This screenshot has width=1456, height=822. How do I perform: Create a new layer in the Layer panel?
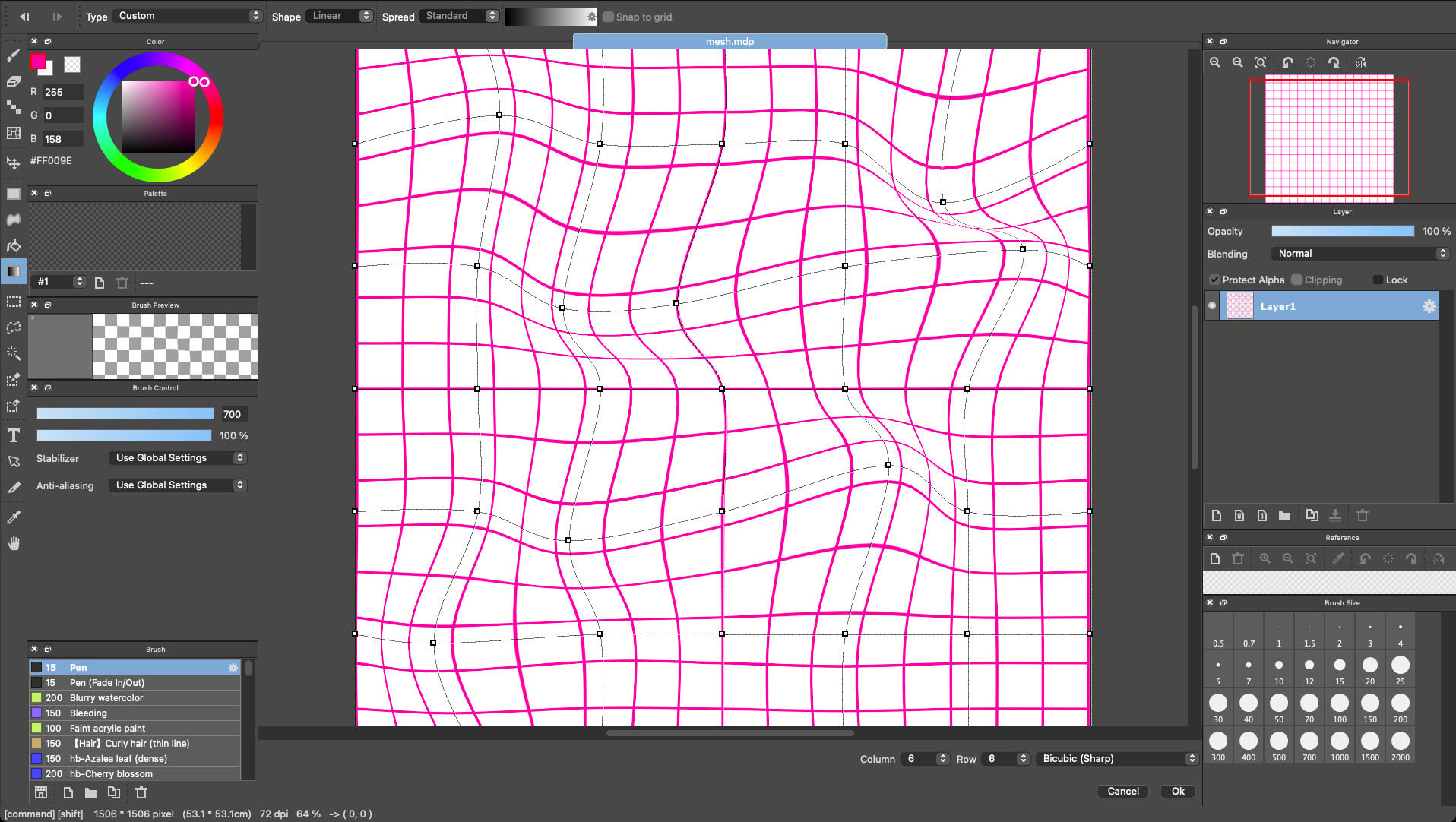coord(1216,515)
